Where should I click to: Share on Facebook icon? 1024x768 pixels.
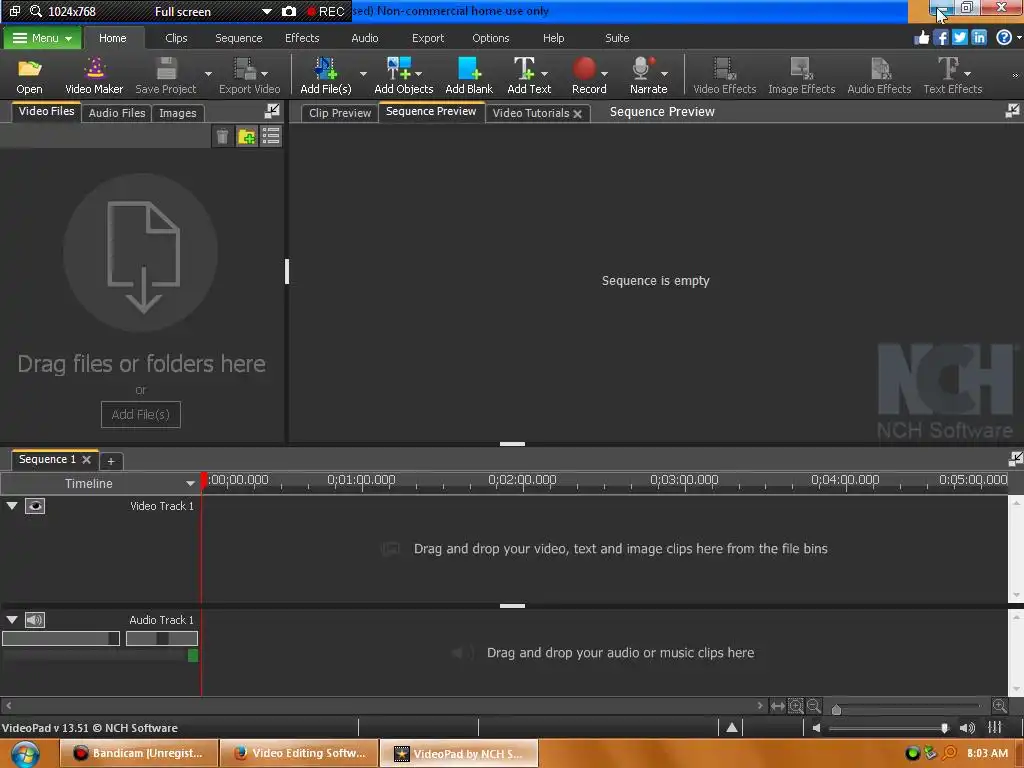940,38
